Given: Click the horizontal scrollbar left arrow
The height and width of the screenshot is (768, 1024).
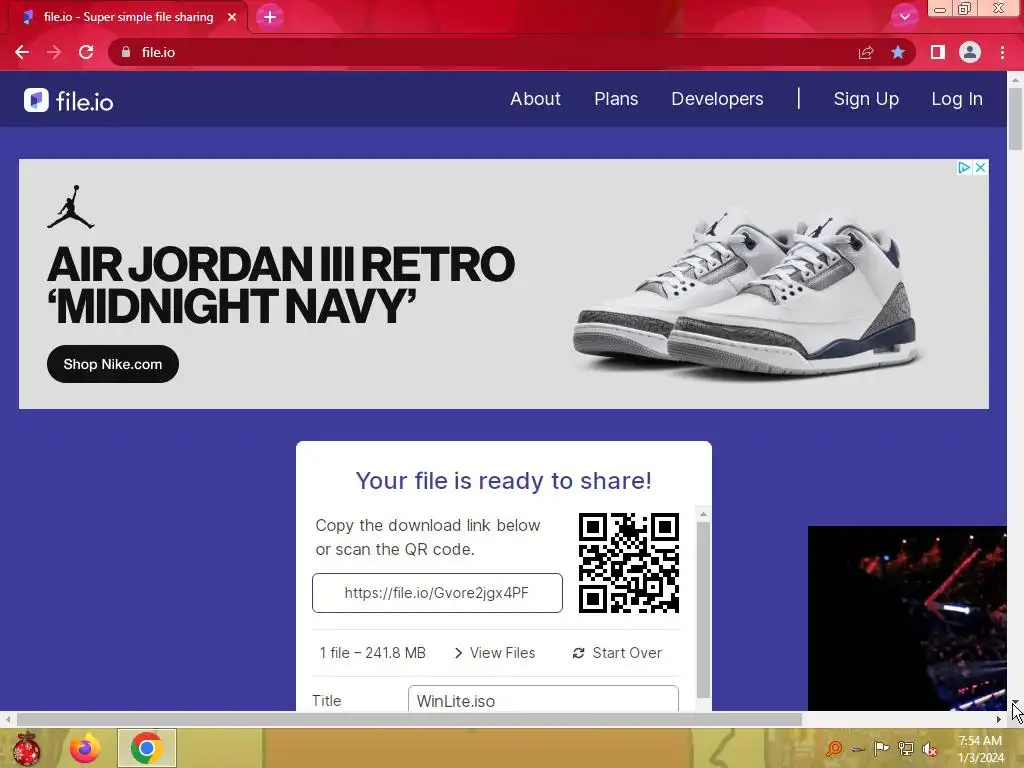Looking at the screenshot, I should tap(8, 719).
